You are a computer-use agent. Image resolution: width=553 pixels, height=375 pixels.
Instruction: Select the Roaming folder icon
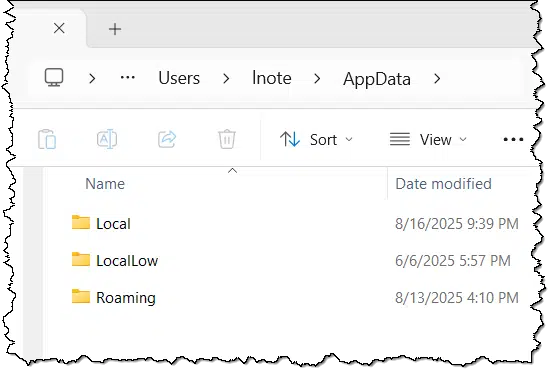[x=81, y=296]
